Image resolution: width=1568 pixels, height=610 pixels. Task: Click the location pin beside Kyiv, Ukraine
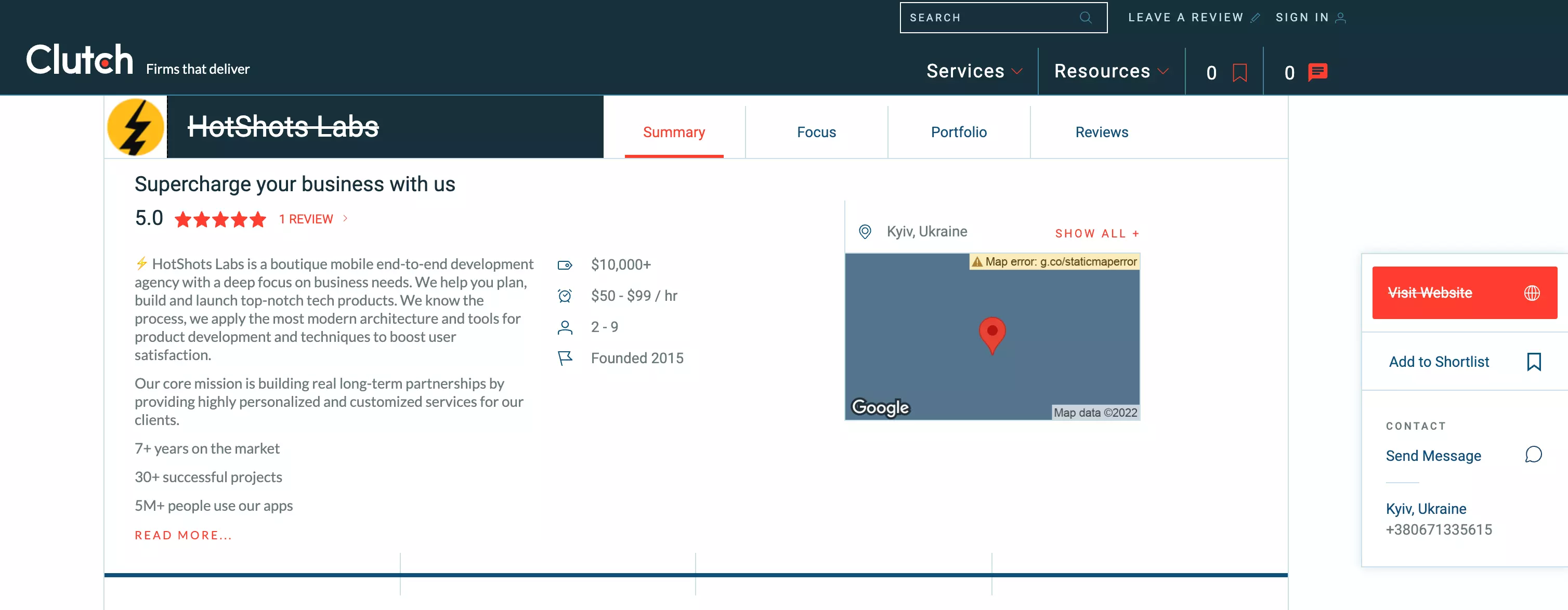(x=865, y=231)
